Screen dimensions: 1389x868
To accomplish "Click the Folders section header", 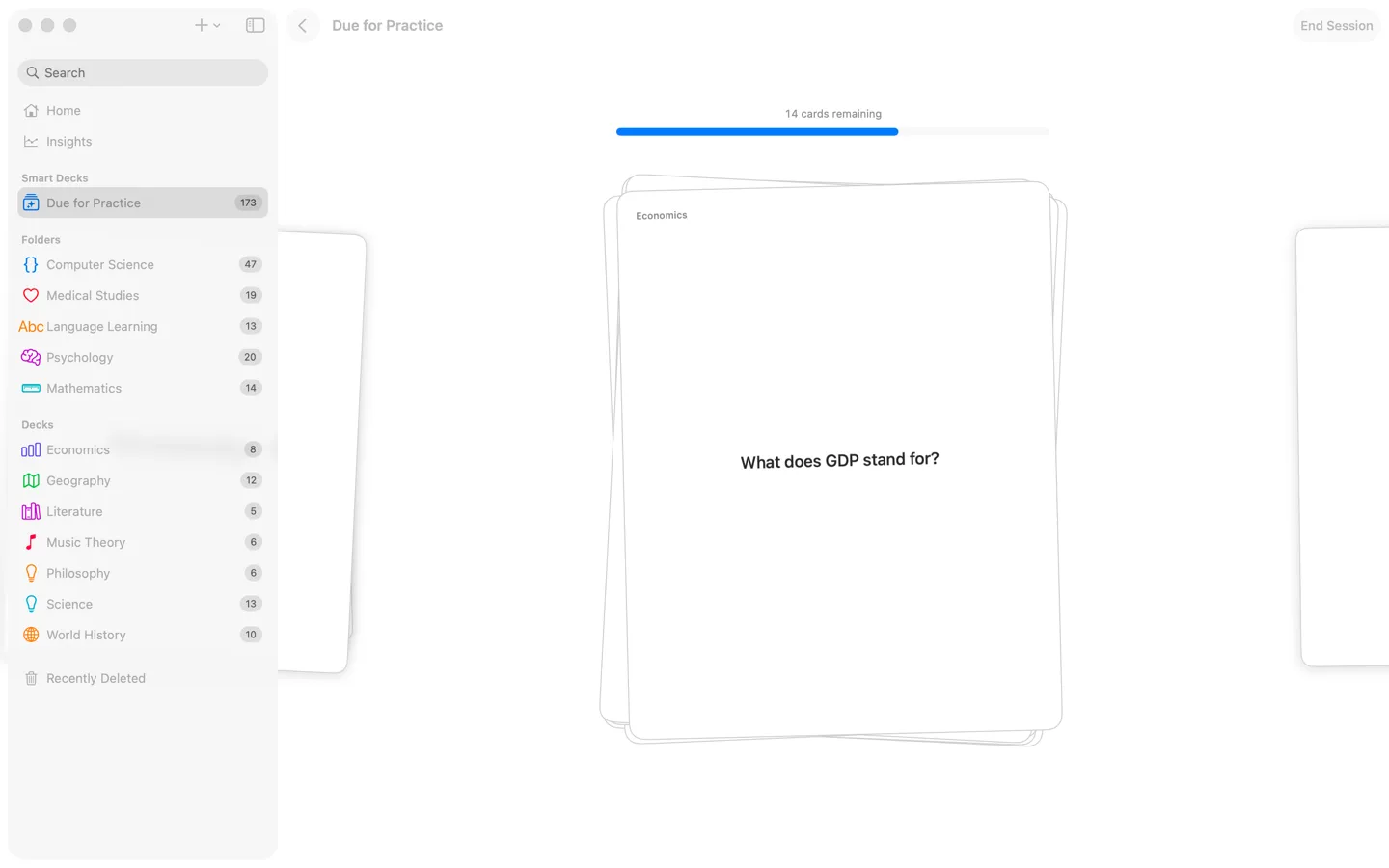I will click(x=41, y=240).
